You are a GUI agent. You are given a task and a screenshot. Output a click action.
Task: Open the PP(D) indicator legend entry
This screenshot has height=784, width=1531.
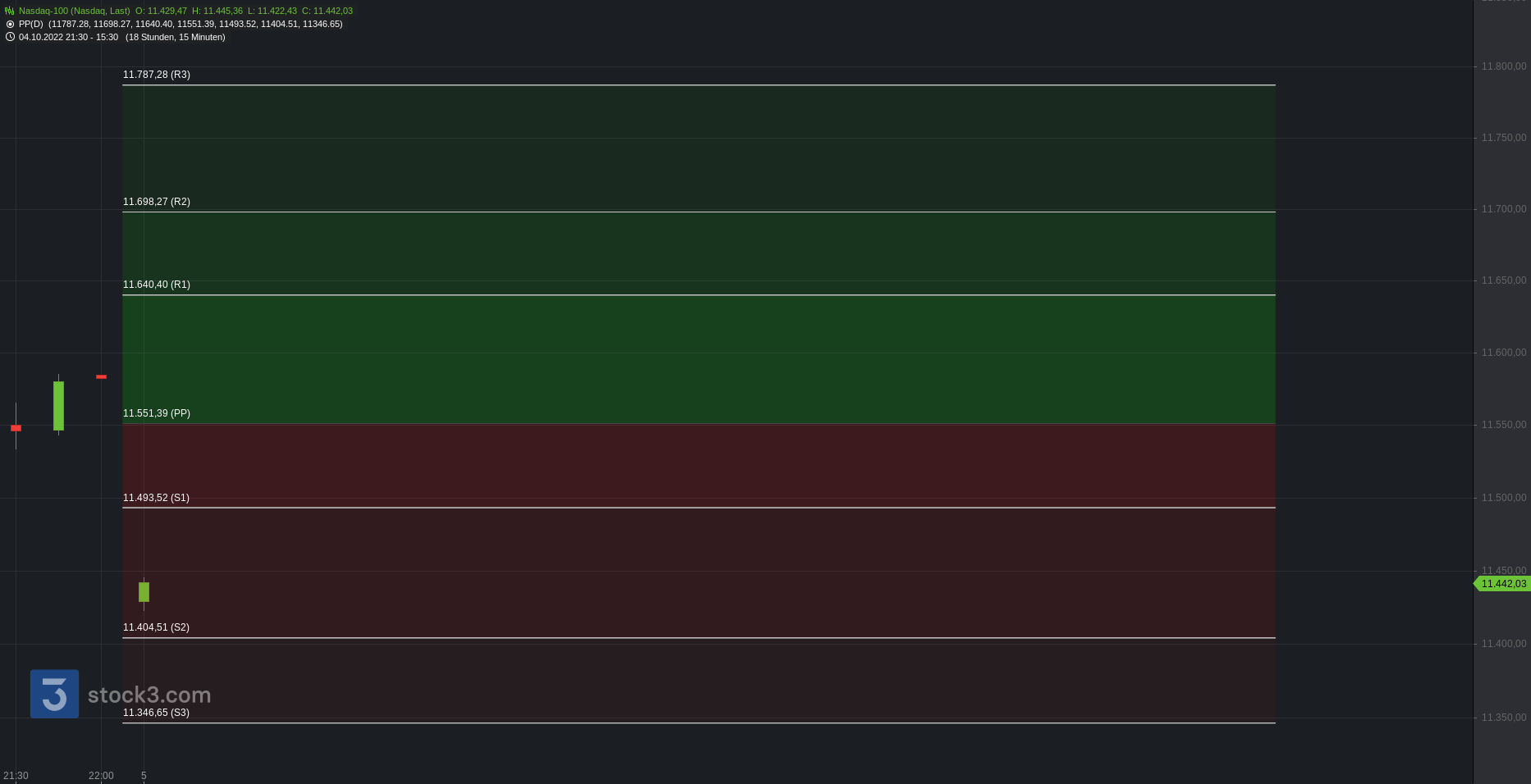[31, 24]
